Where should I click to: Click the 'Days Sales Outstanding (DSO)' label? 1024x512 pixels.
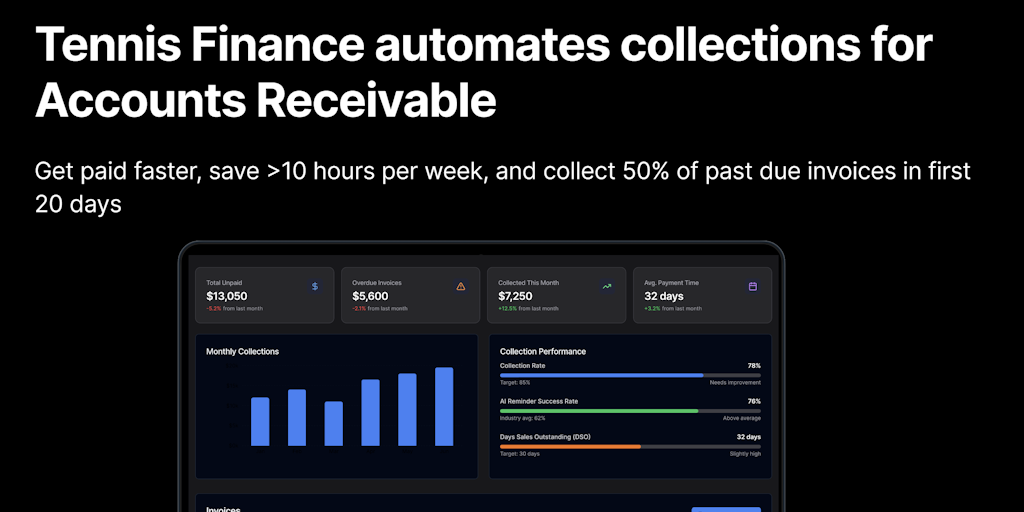[x=545, y=436]
